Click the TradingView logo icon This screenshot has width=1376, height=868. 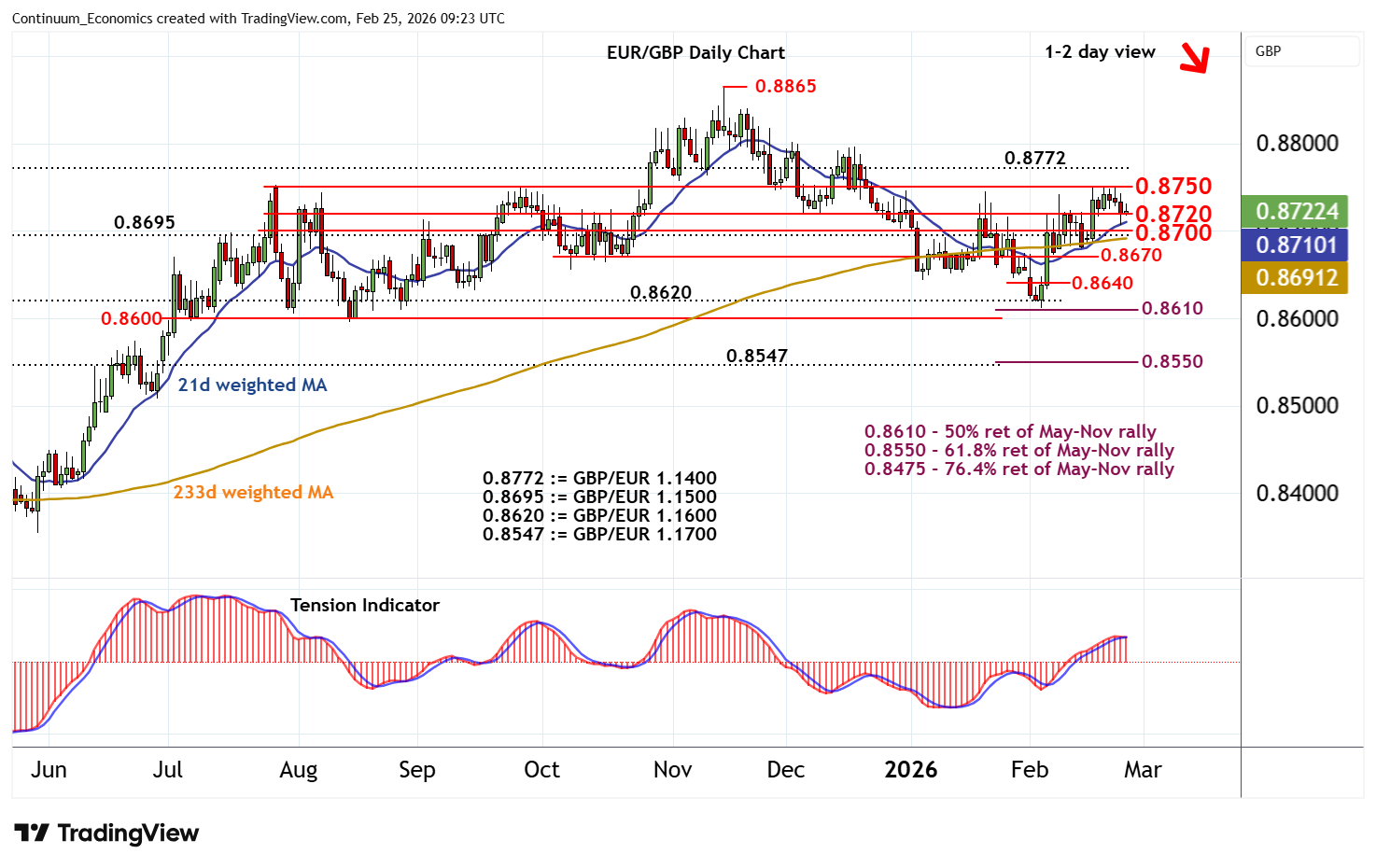coord(31,833)
